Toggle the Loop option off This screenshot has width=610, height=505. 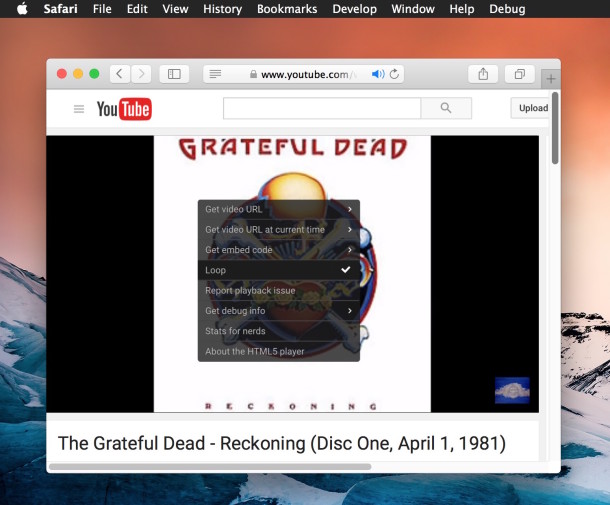pos(279,270)
